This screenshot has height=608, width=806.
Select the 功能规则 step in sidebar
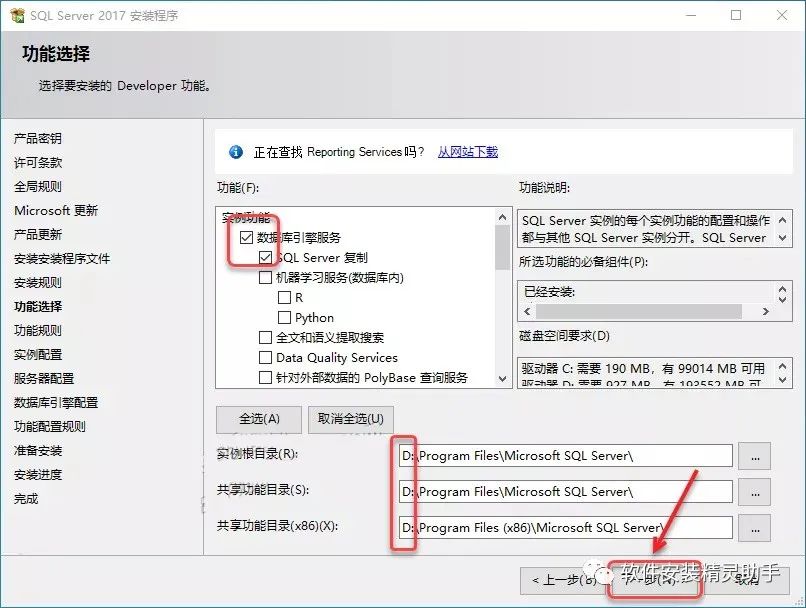click(38, 330)
